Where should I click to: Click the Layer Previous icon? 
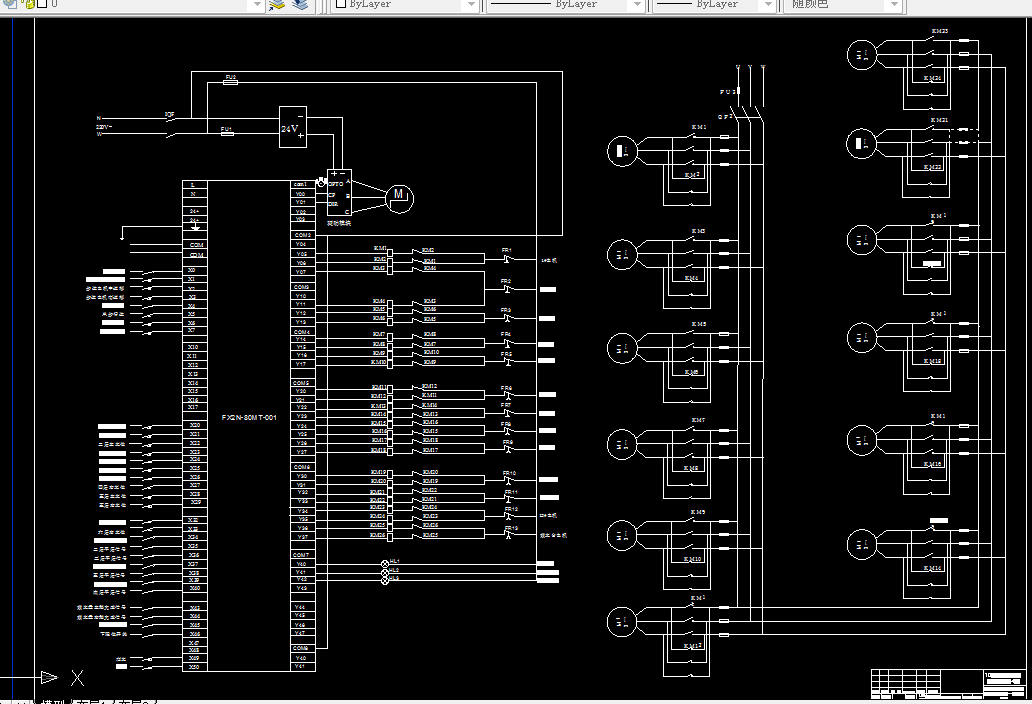click(300, 5)
